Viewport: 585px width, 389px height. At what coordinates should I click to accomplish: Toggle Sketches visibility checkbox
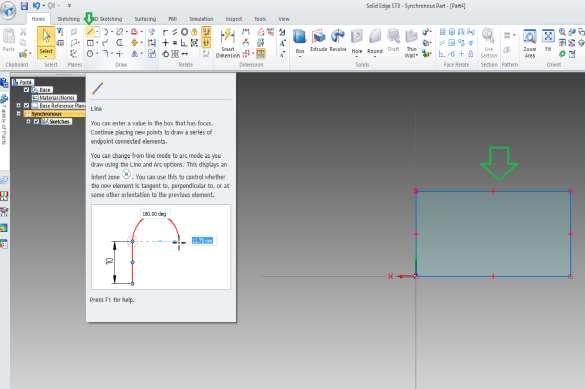[36, 122]
